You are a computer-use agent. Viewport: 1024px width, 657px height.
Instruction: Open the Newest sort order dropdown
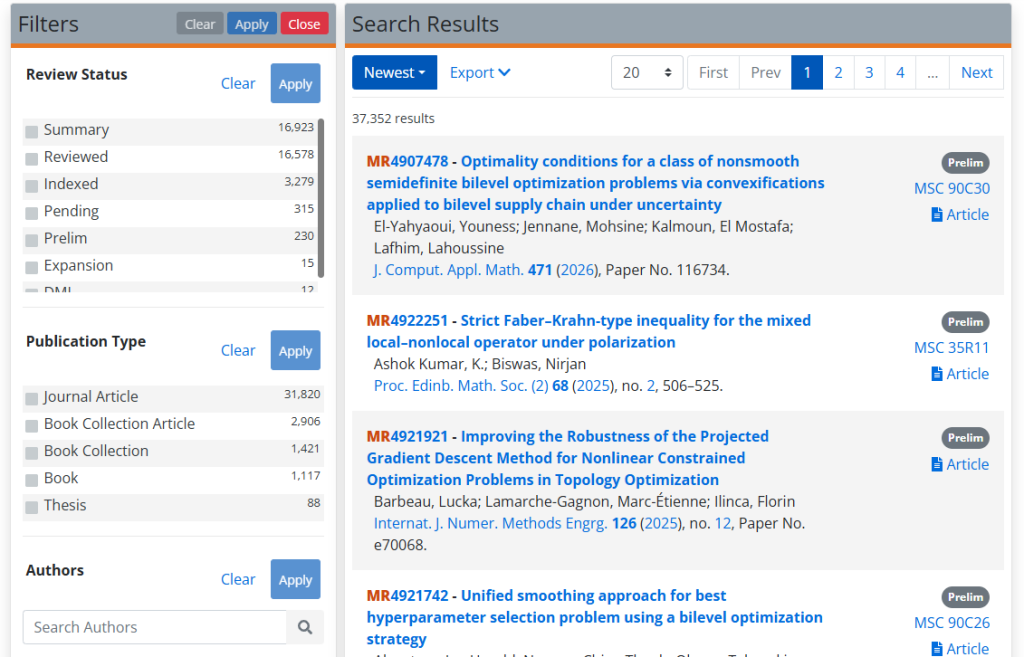click(394, 73)
